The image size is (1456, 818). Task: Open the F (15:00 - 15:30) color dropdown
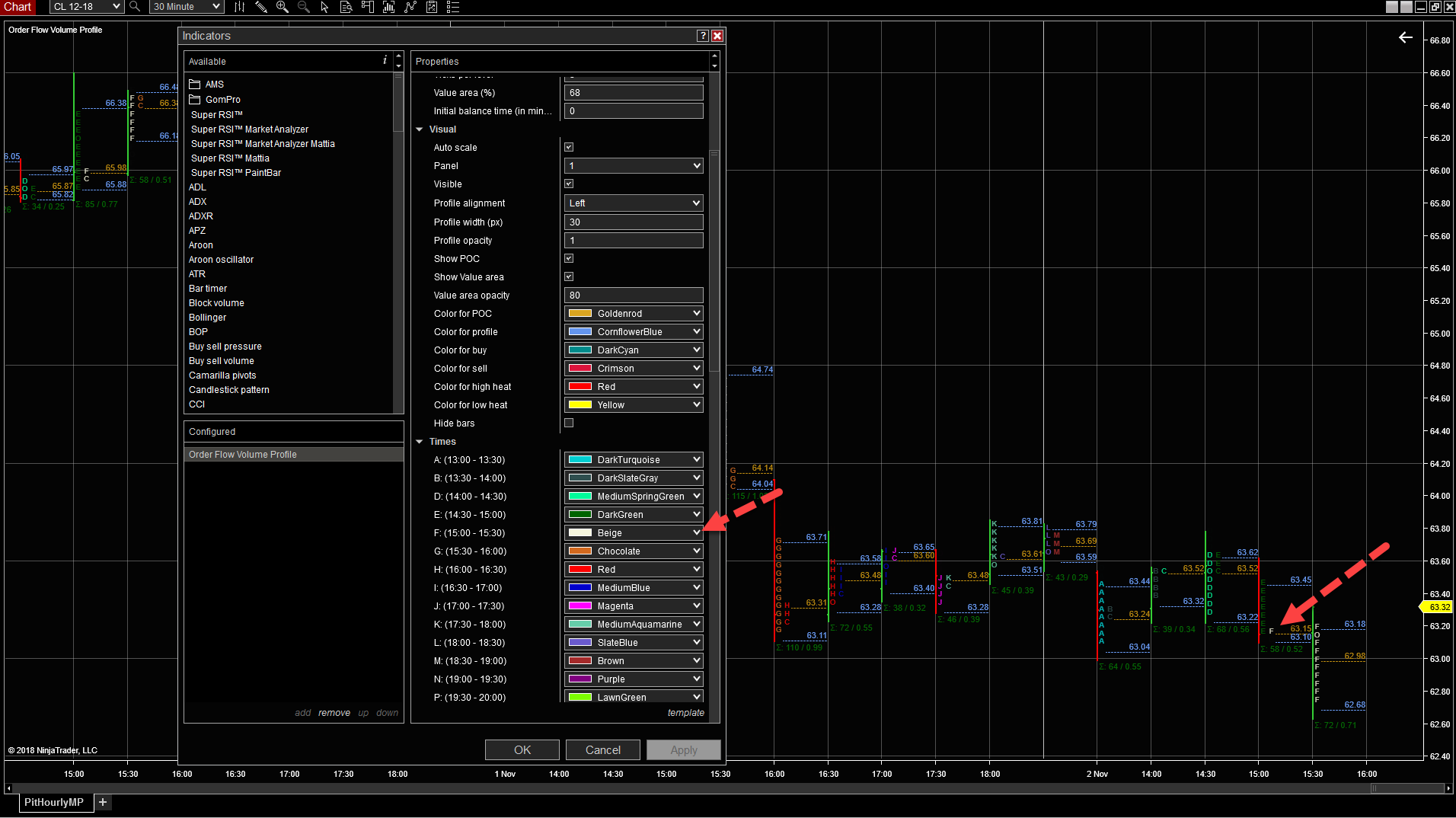(x=634, y=532)
